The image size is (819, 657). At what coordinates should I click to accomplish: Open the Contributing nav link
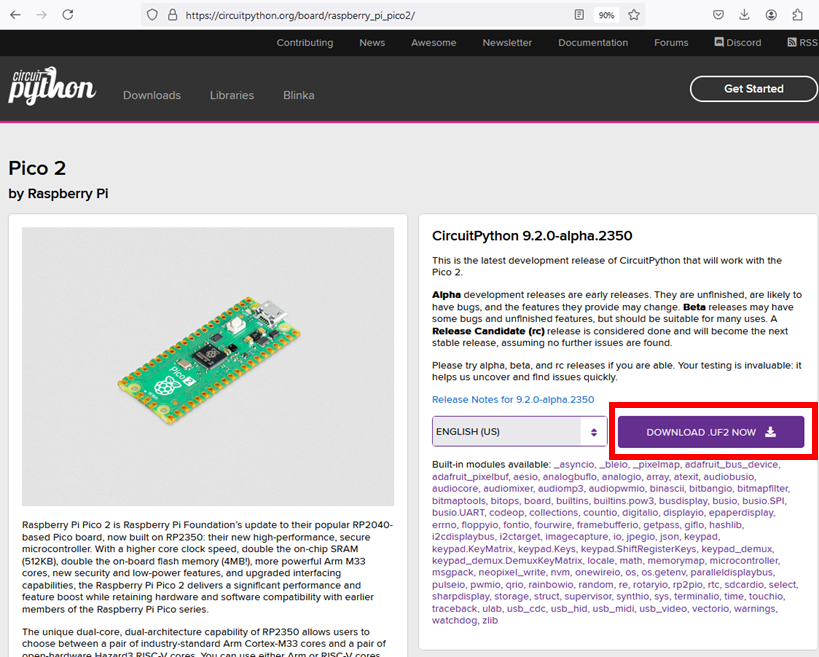[x=305, y=43]
